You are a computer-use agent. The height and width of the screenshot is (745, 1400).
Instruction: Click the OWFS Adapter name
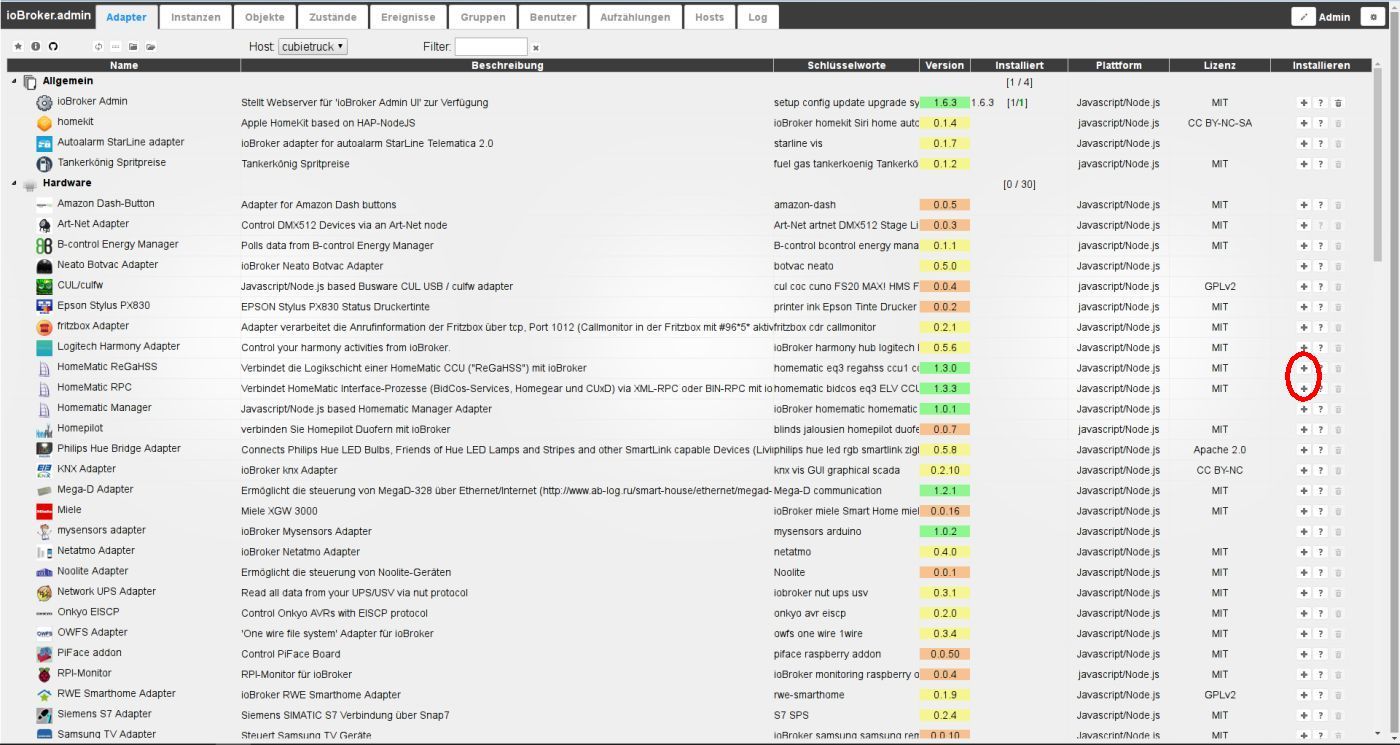(x=92, y=632)
